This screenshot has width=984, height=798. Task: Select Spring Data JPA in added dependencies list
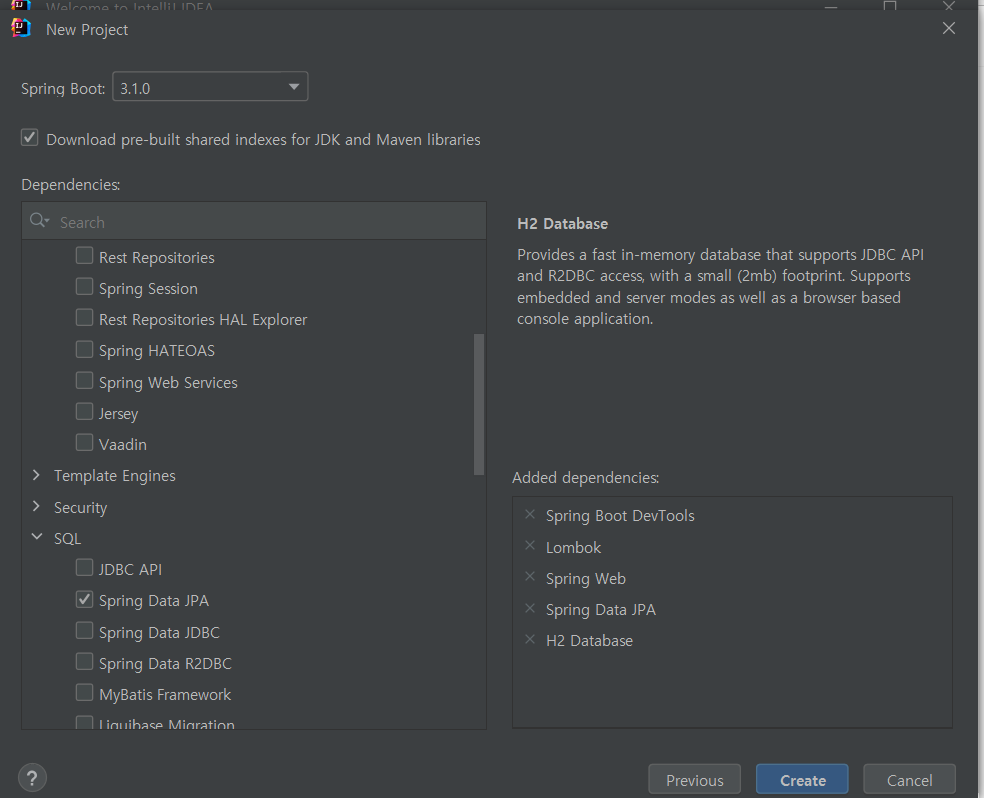(601, 610)
